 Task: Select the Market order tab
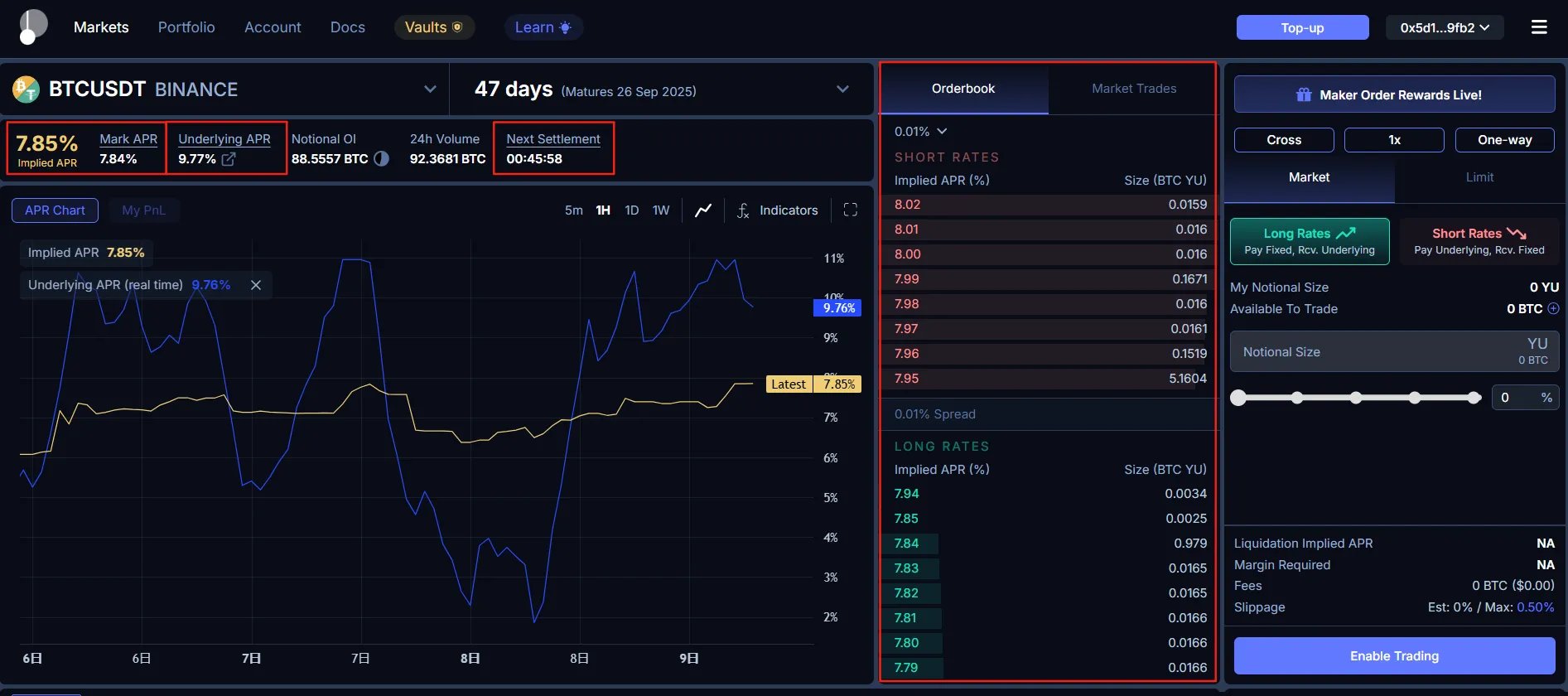pos(1309,177)
